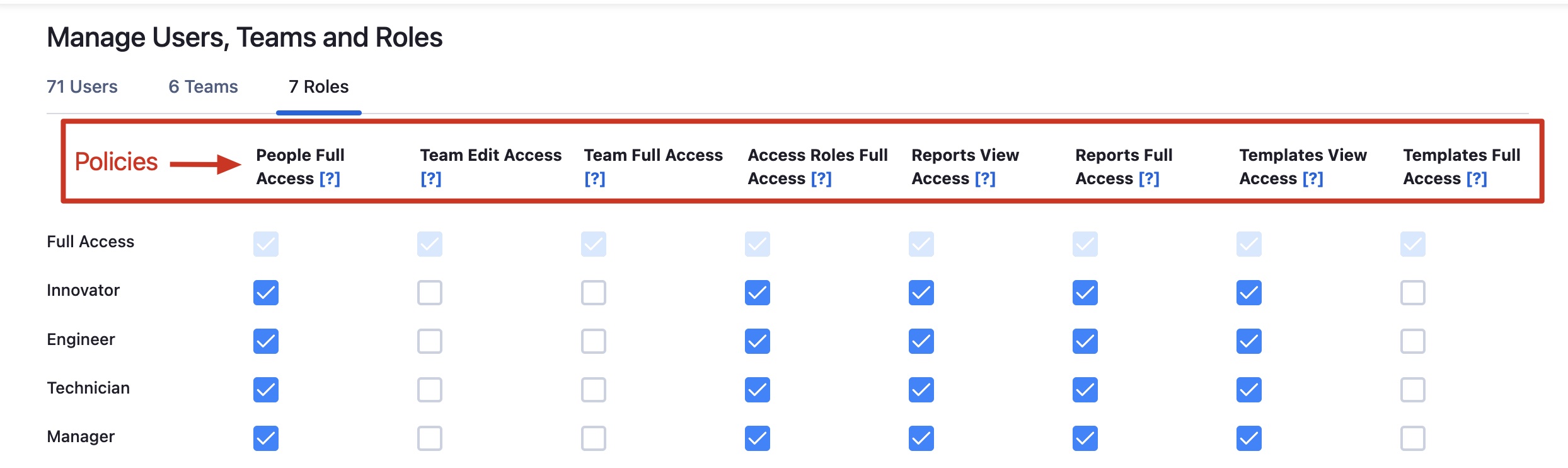Disable Access Roles Full Access for Innovator

758,293
